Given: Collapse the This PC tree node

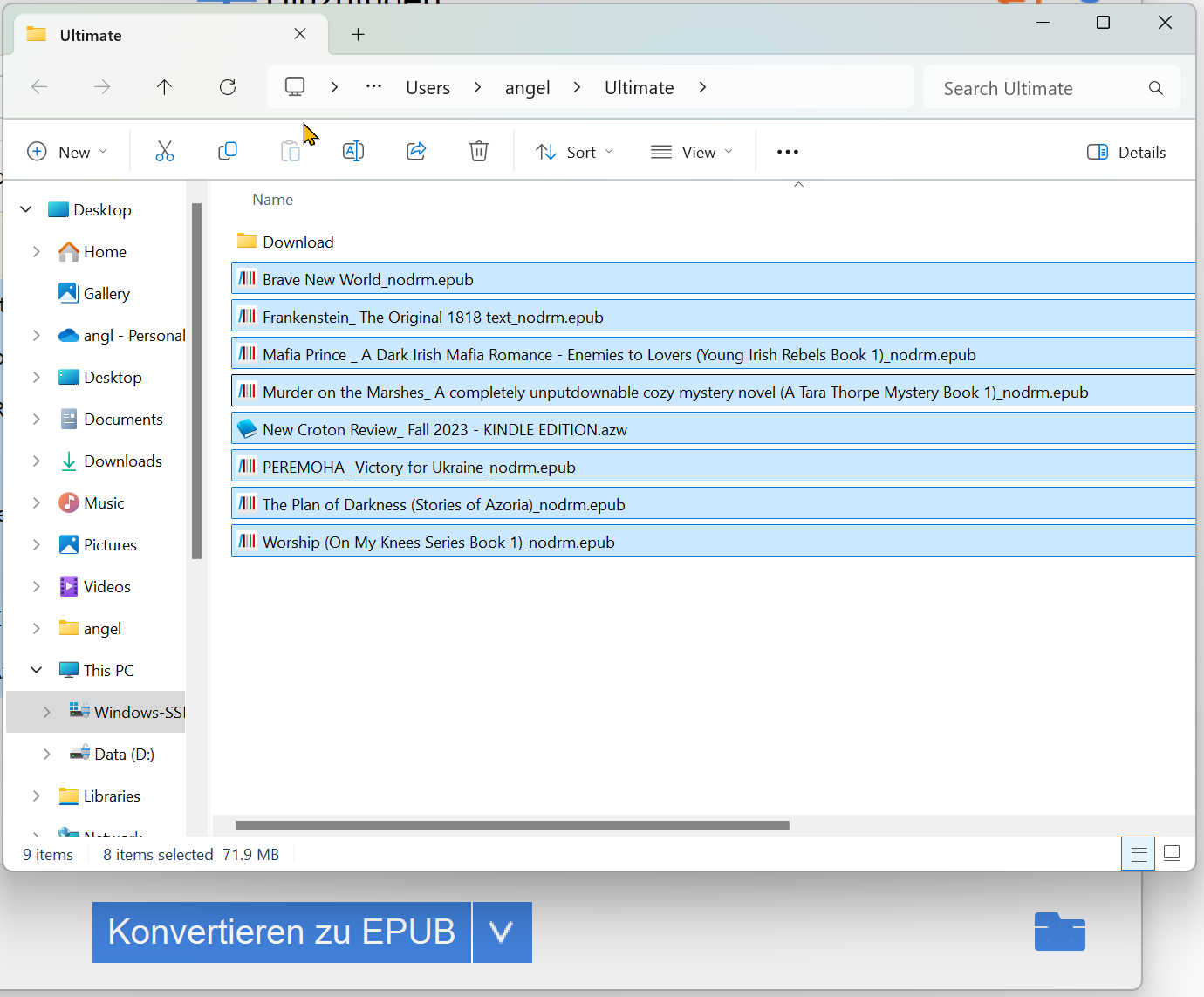Looking at the screenshot, I should pos(37,670).
